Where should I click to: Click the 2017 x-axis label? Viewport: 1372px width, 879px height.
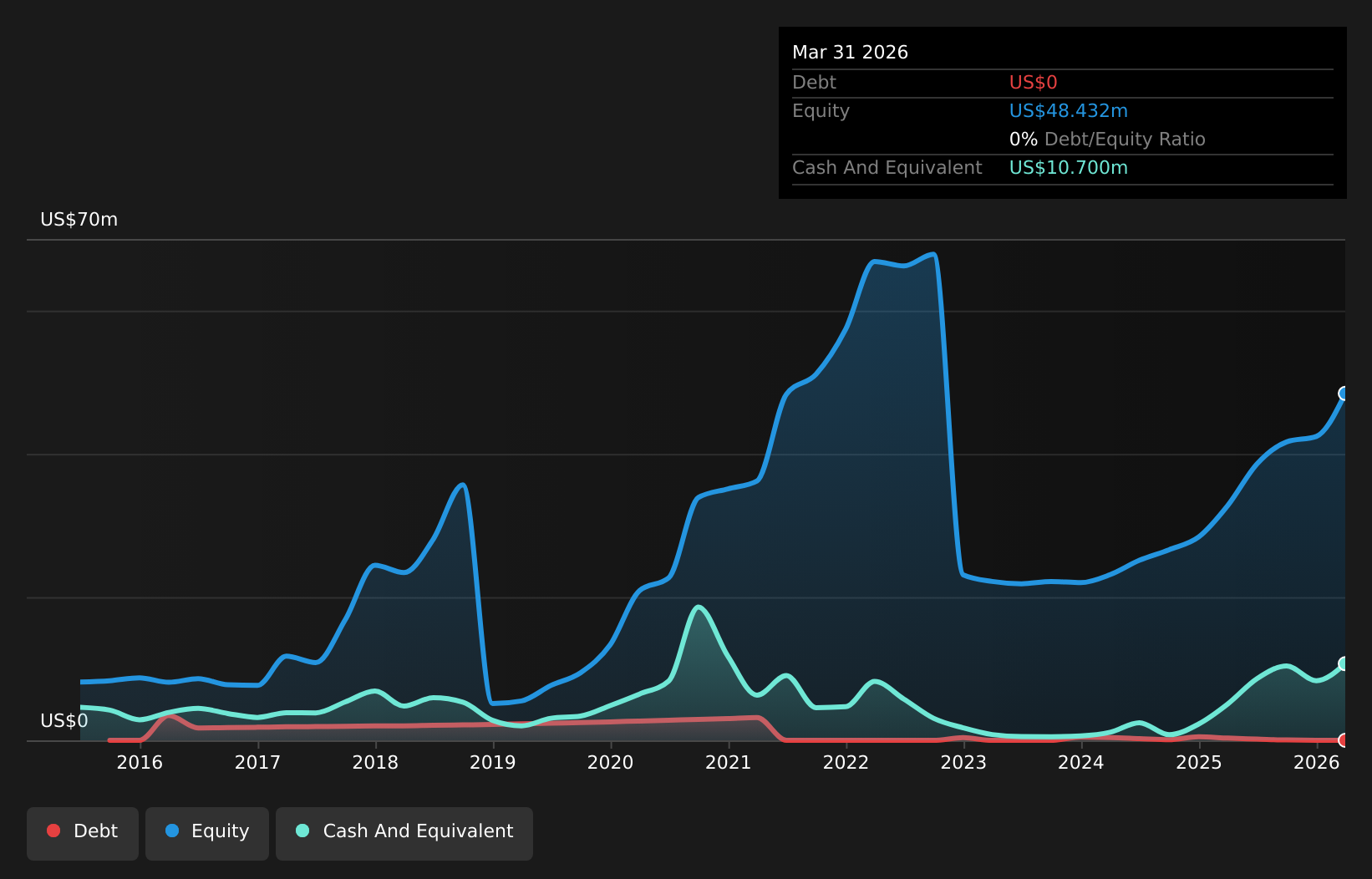pyautogui.click(x=257, y=762)
